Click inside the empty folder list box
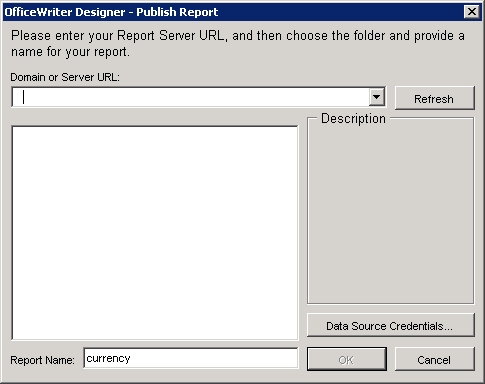 155,233
